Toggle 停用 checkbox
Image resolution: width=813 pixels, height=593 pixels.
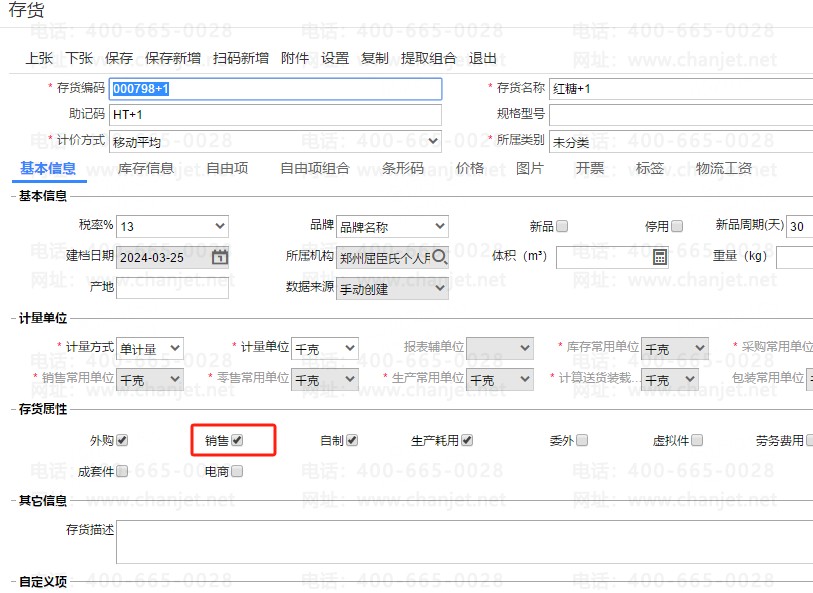[x=677, y=227]
